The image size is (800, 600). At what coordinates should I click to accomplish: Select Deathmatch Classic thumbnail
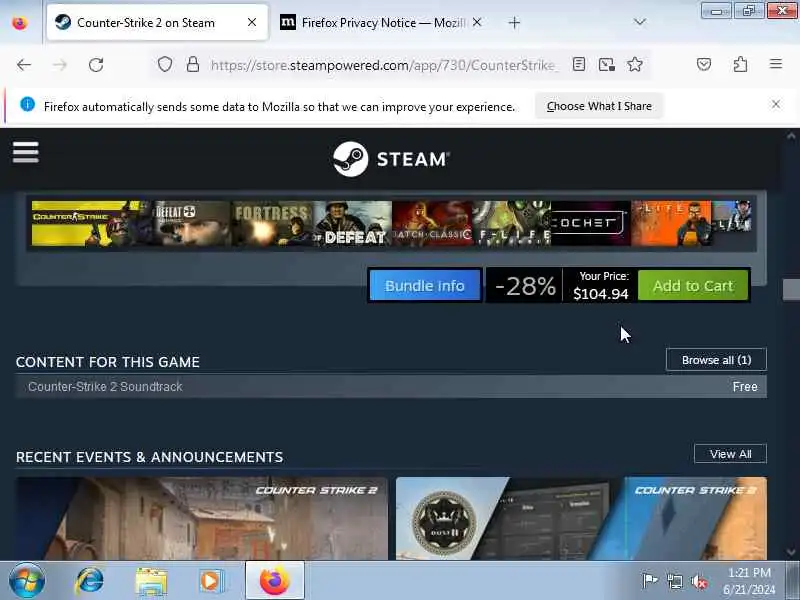(x=432, y=223)
